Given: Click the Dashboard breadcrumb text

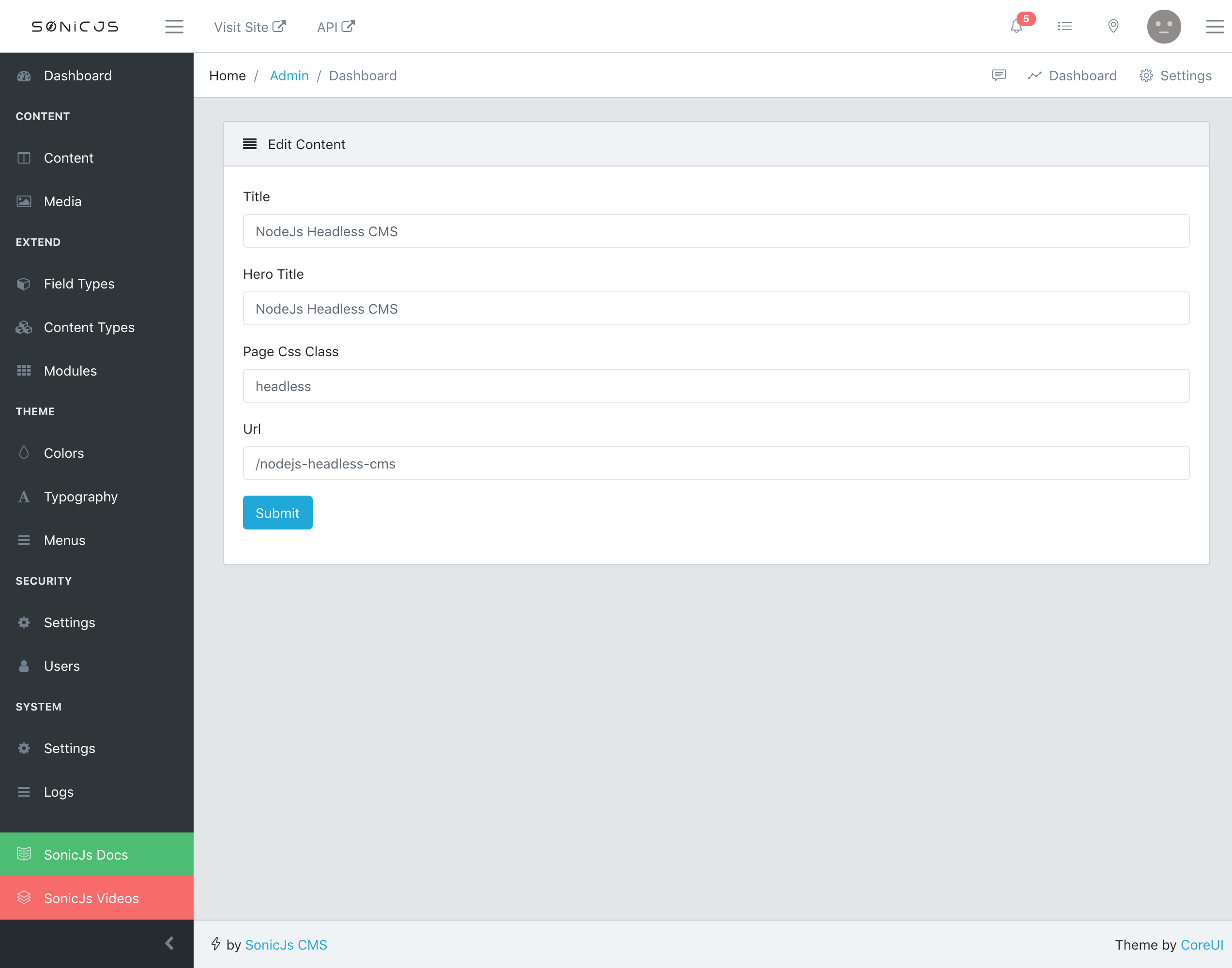Looking at the screenshot, I should click(x=363, y=76).
